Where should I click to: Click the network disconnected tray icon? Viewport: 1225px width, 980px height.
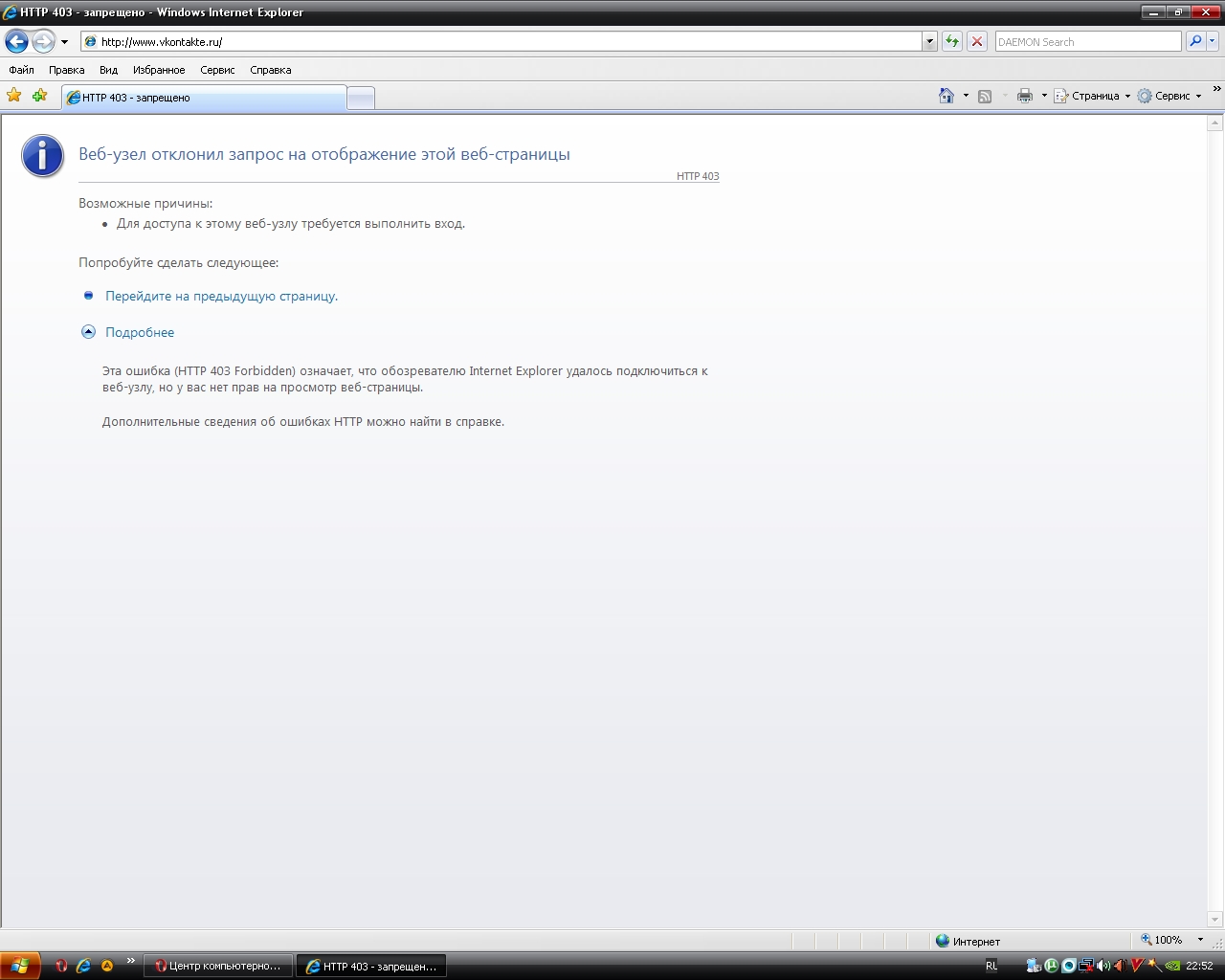[1086, 966]
